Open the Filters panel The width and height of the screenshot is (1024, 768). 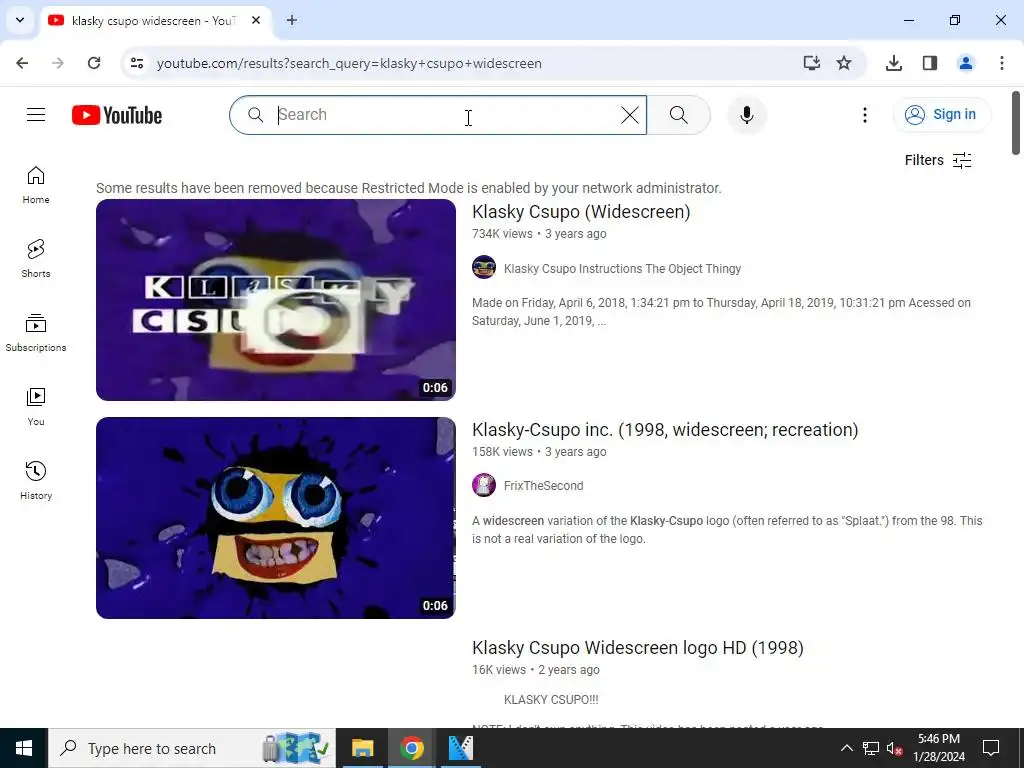coord(938,160)
